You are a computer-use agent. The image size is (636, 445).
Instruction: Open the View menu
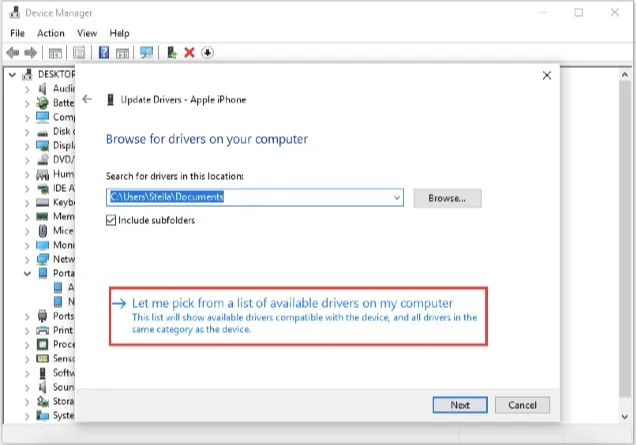pyautogui.click(x=87, y=33)
